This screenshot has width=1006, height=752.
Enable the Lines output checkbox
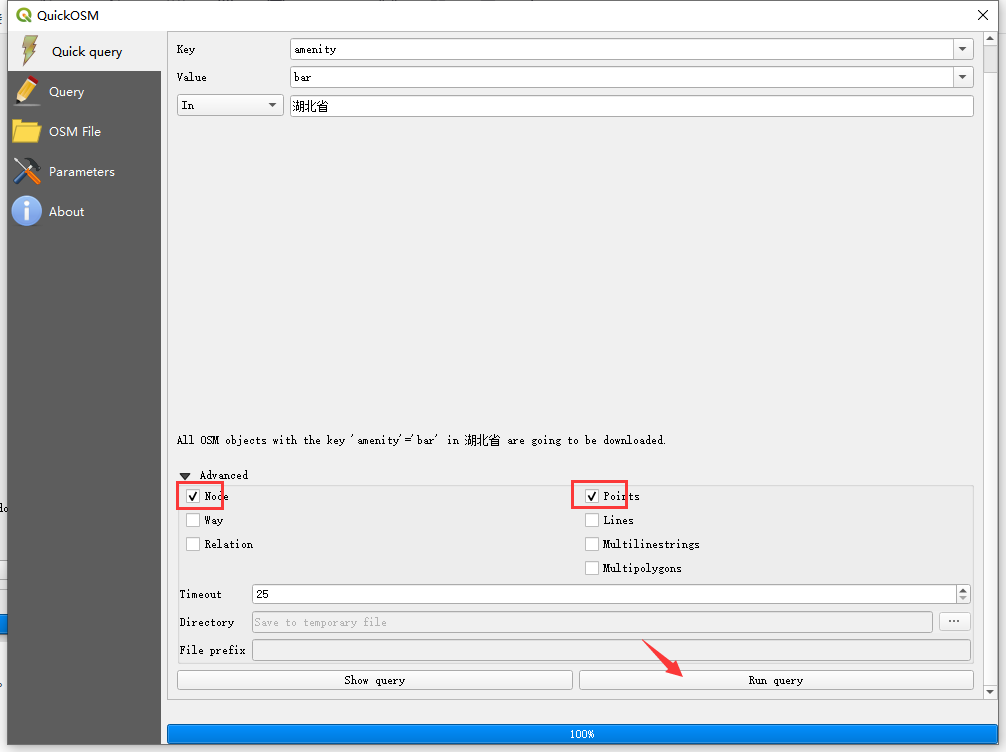point(592,520)
